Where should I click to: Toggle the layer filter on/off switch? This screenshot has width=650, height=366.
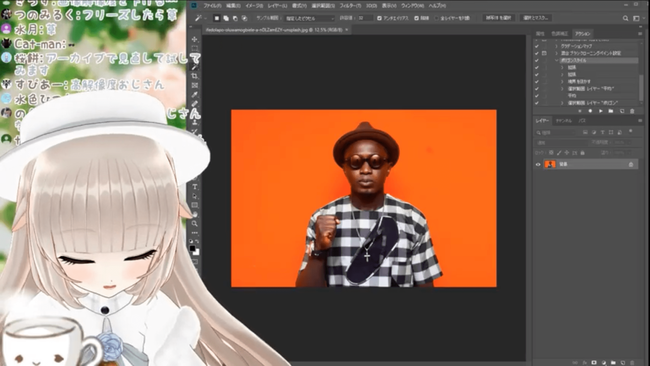[x=631, y=131]
